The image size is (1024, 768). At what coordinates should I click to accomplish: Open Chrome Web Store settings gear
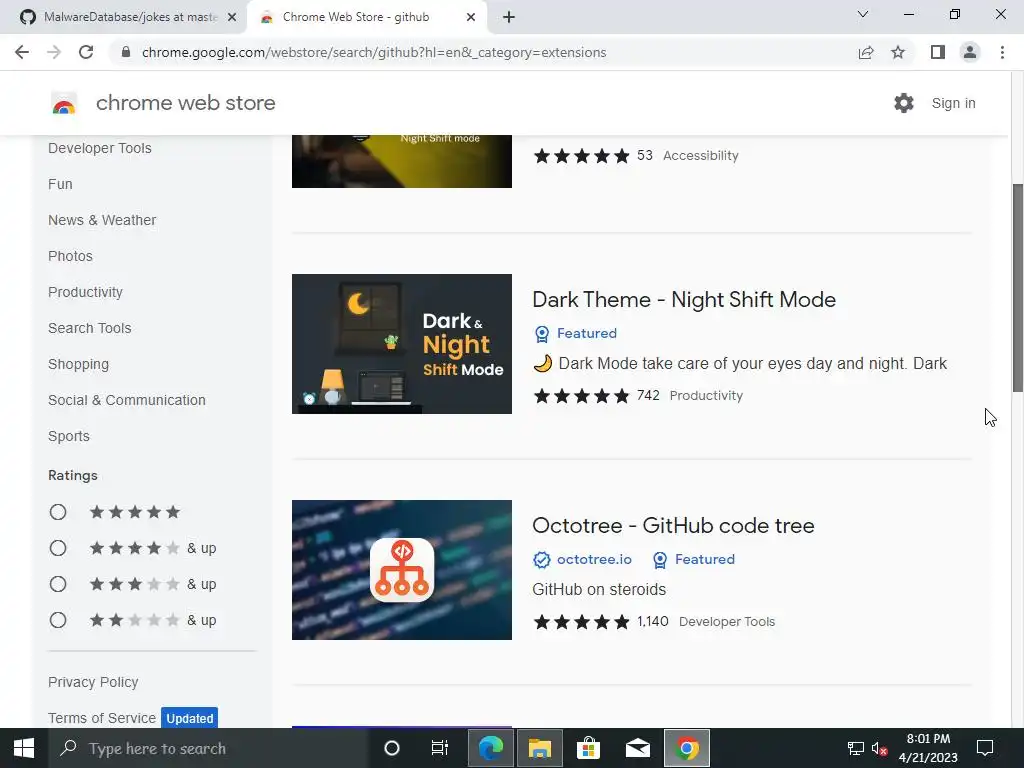pos(904,103)
